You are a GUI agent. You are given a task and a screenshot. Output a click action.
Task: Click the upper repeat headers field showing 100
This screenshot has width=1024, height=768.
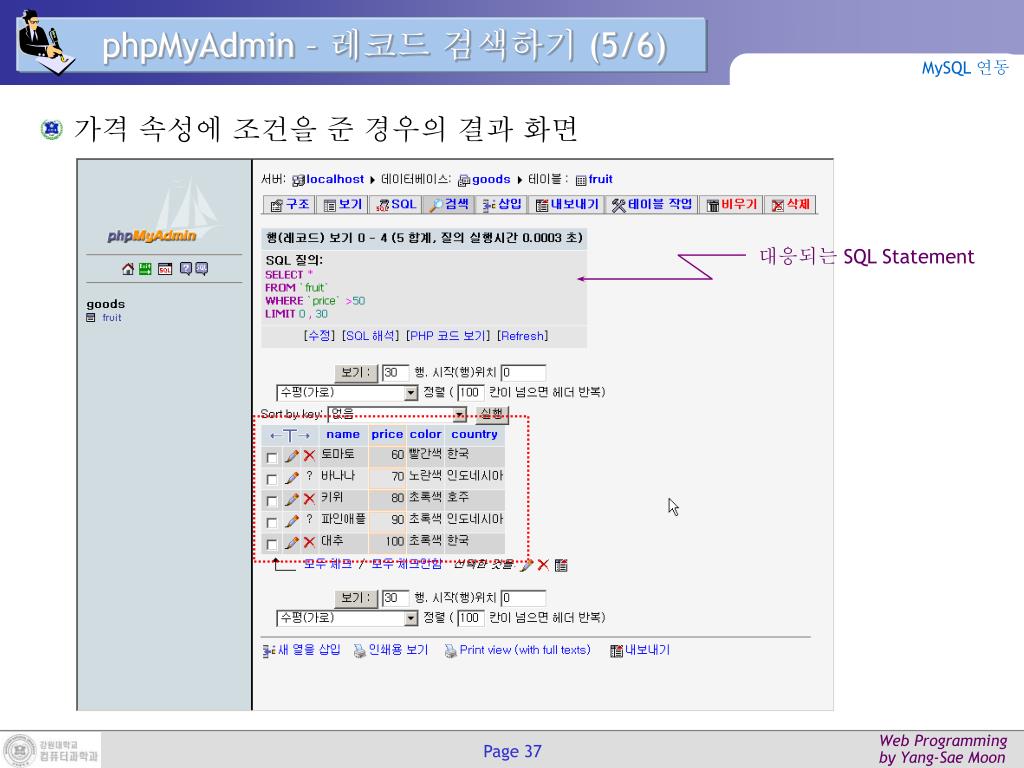[x=470, y=392]
